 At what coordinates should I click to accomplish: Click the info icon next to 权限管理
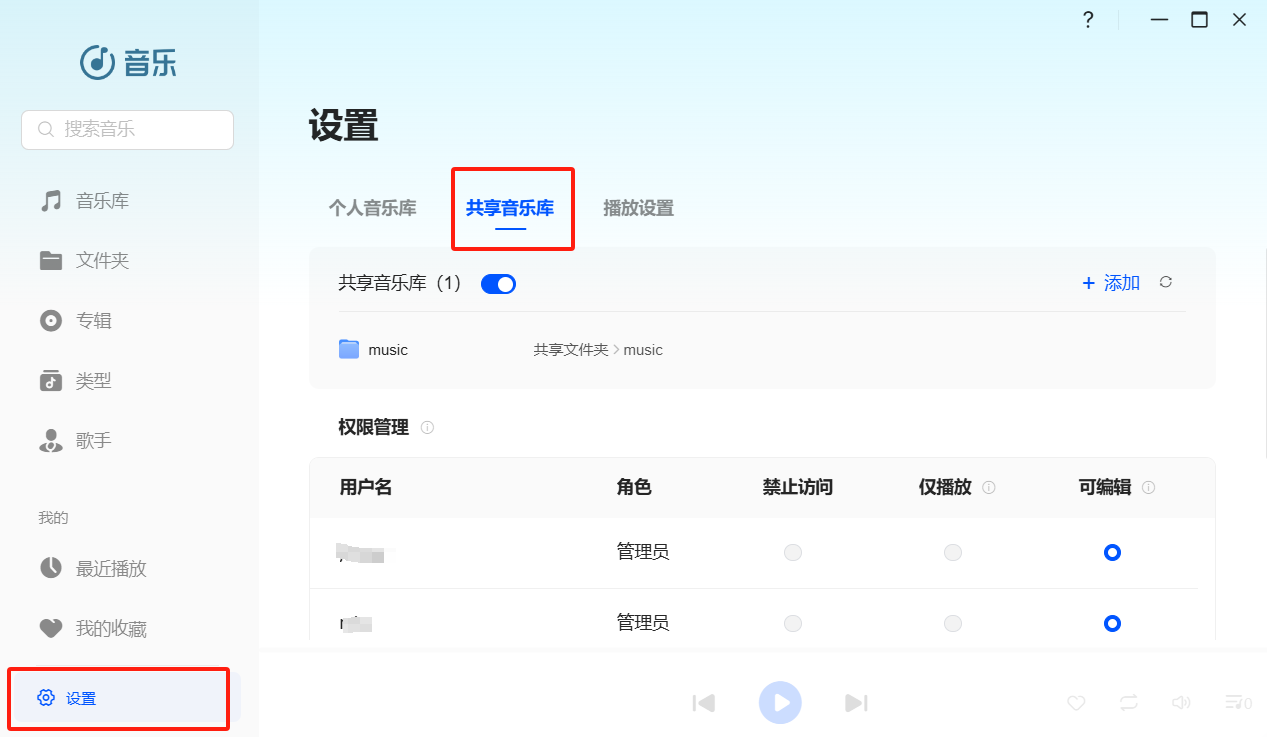pyautogui.click(x=427, y=428)
